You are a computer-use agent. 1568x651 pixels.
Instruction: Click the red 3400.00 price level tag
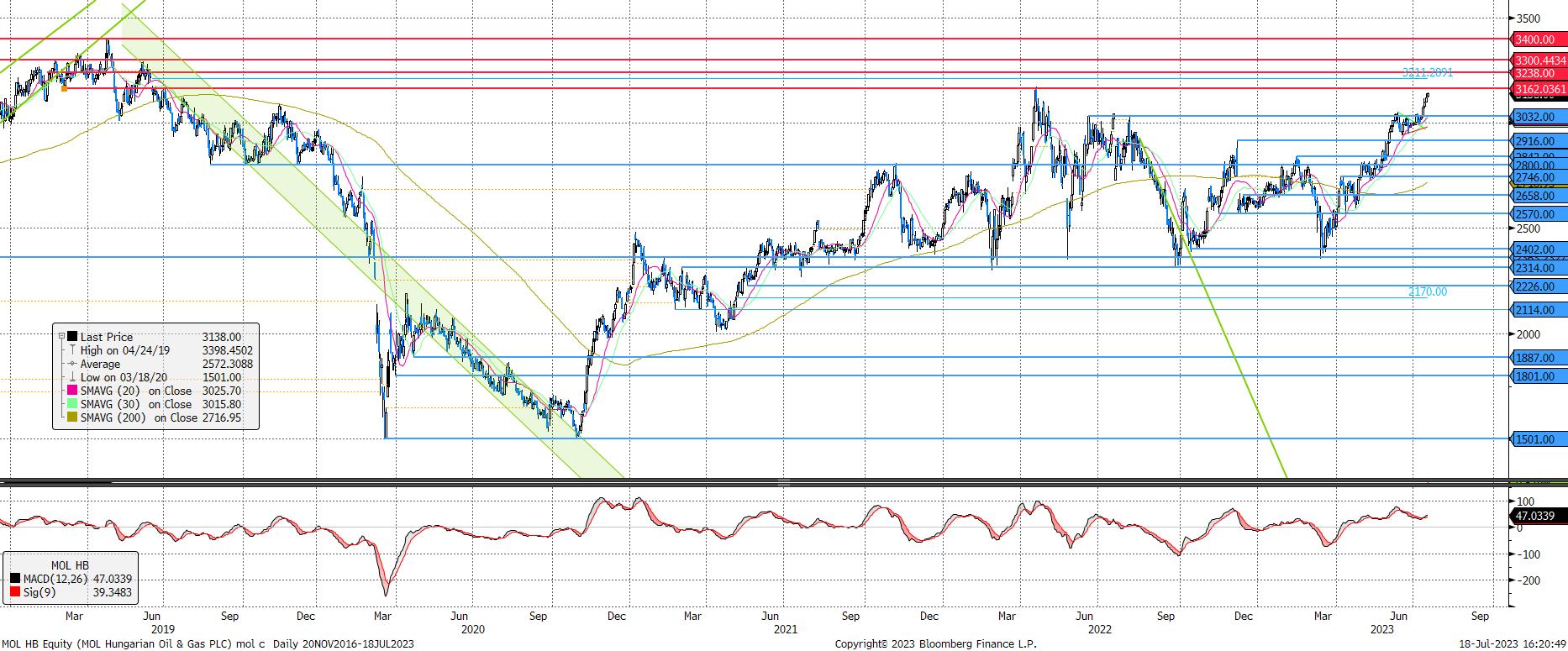1539,39
